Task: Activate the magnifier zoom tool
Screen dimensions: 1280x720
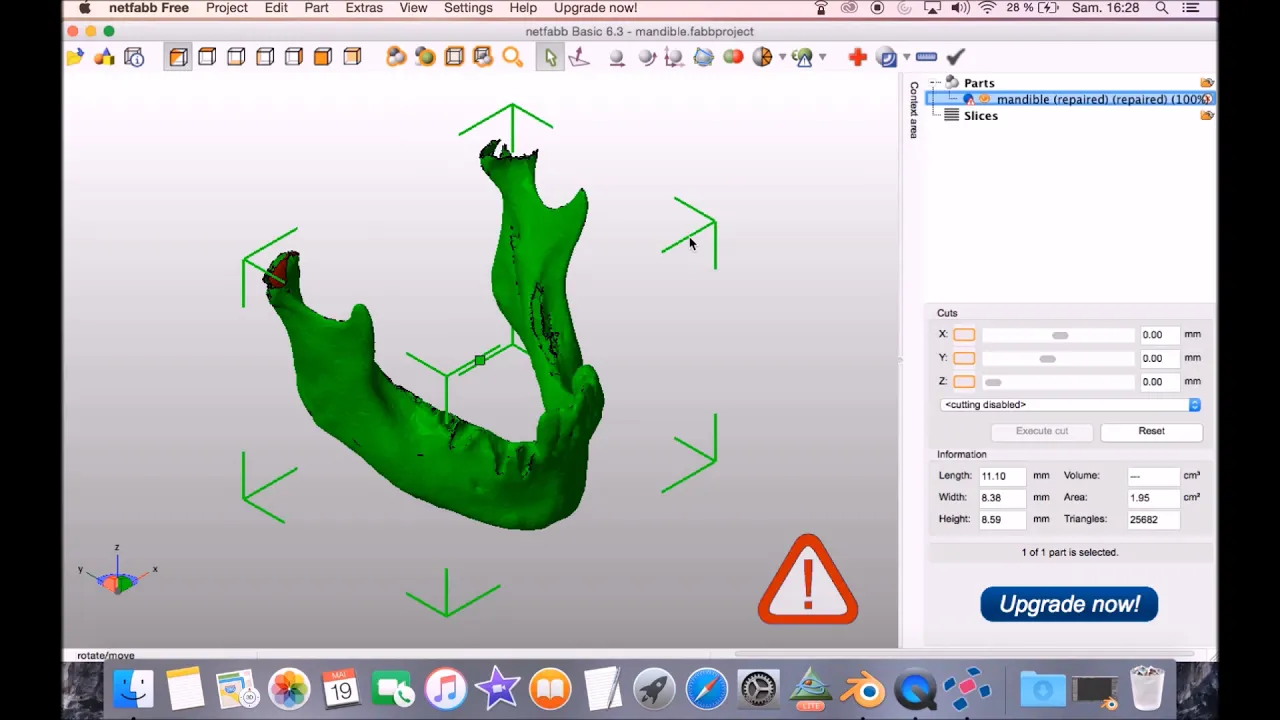Action: [x=512, y=57]
